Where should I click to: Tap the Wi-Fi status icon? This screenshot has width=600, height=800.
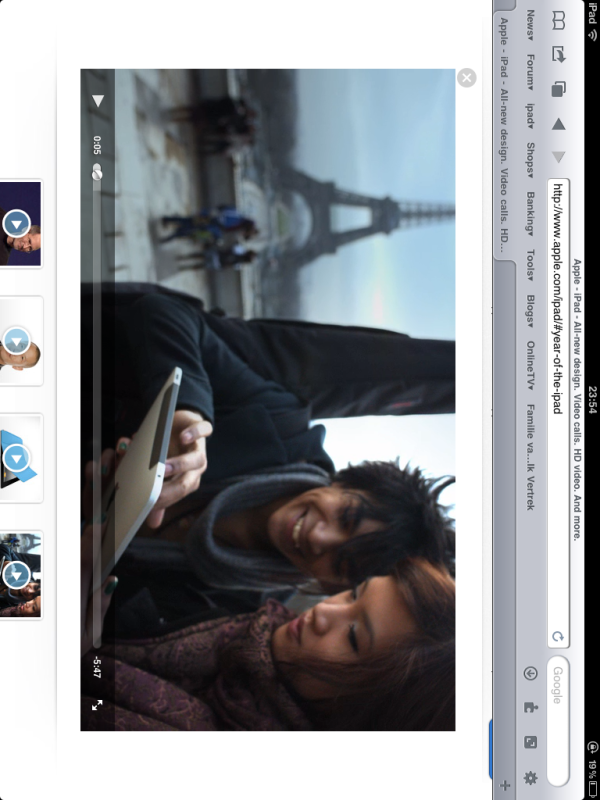pyautogui.click(x=592, y=34)
